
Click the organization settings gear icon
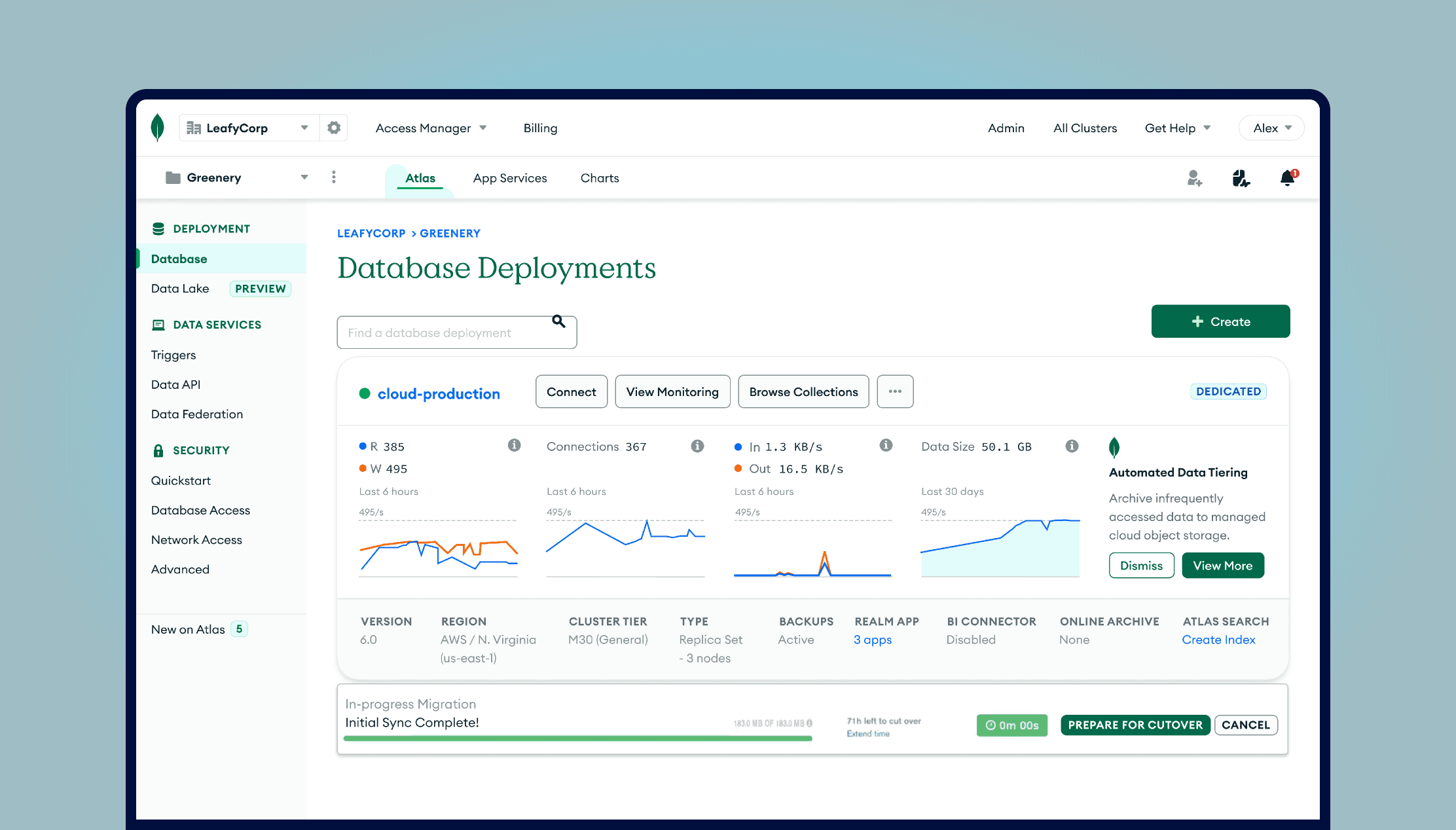[334, 128]
